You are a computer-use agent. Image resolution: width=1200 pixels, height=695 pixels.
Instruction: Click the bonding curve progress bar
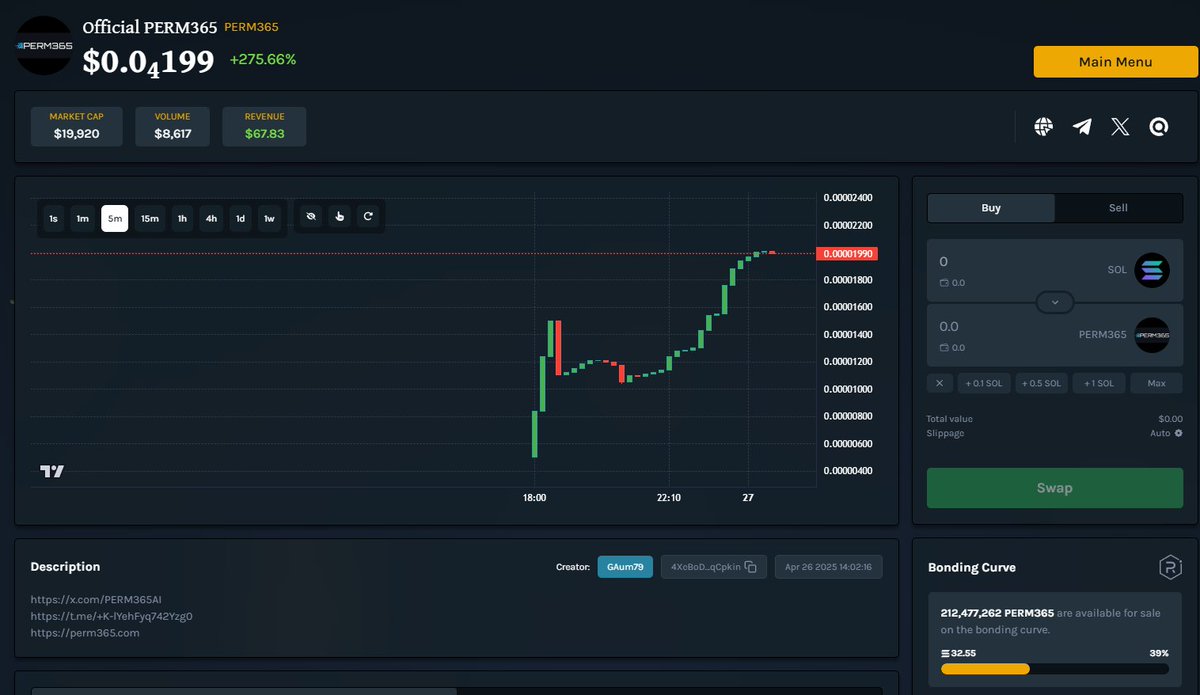point(1055,669)
